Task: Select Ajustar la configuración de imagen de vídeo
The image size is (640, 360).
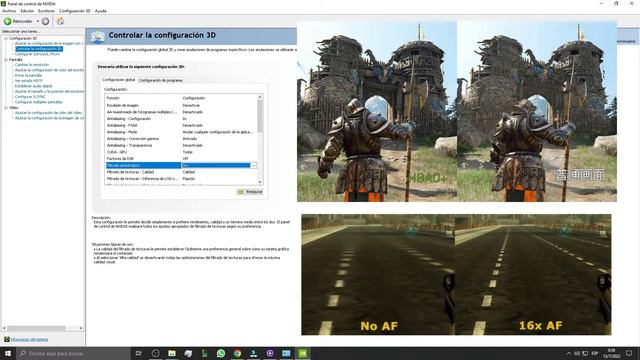Action: (x=49, y=118)
